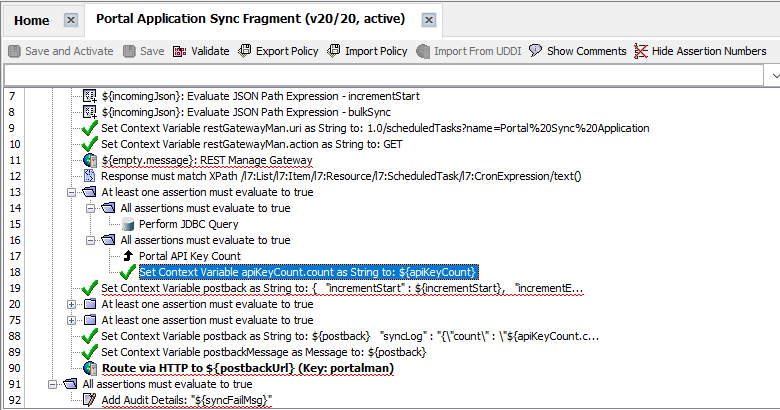
Task: Click the Show Comments speech bubble icon
Action: click(536, 51)
